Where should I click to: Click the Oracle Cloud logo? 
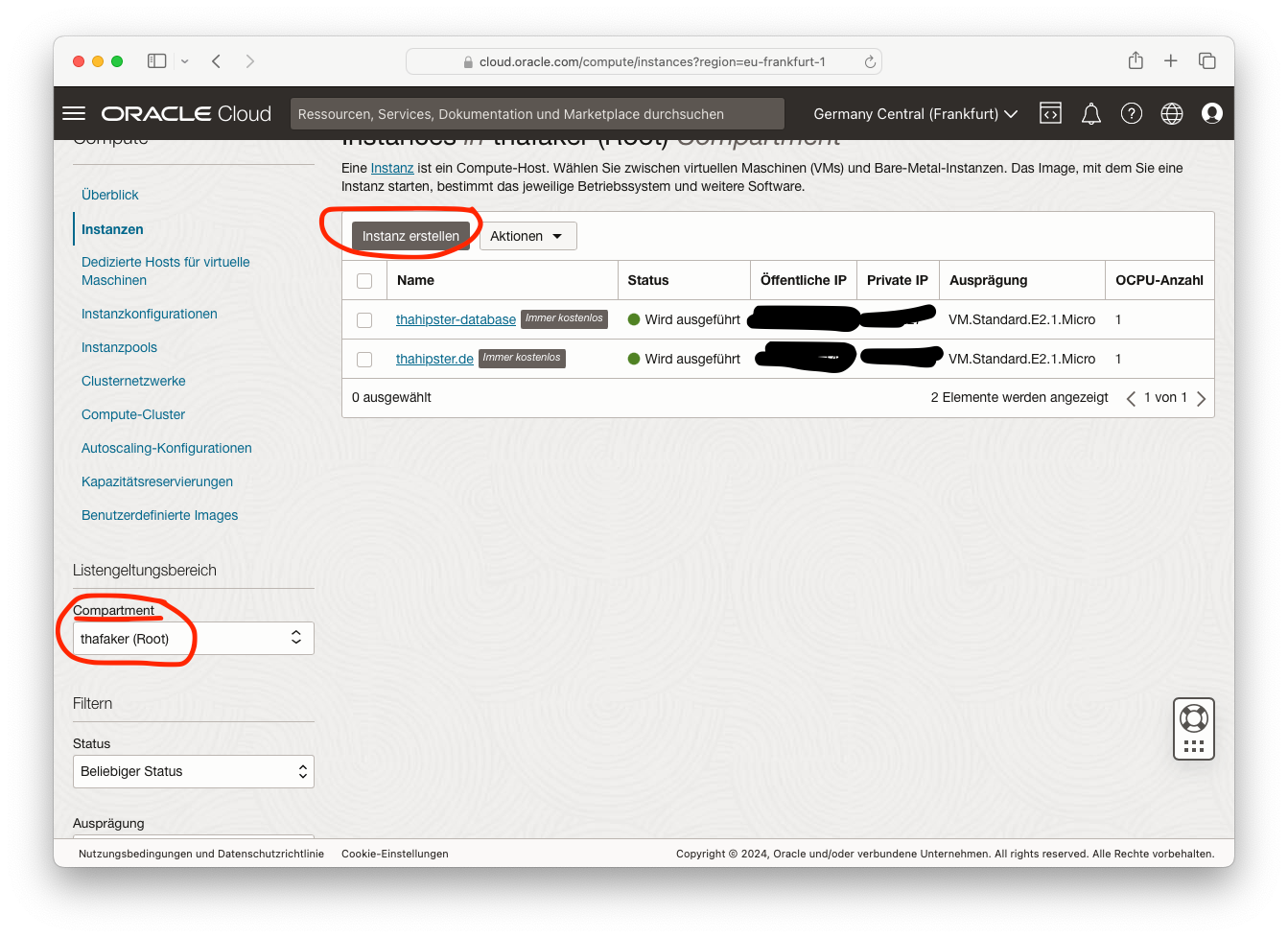coord(186,112)
